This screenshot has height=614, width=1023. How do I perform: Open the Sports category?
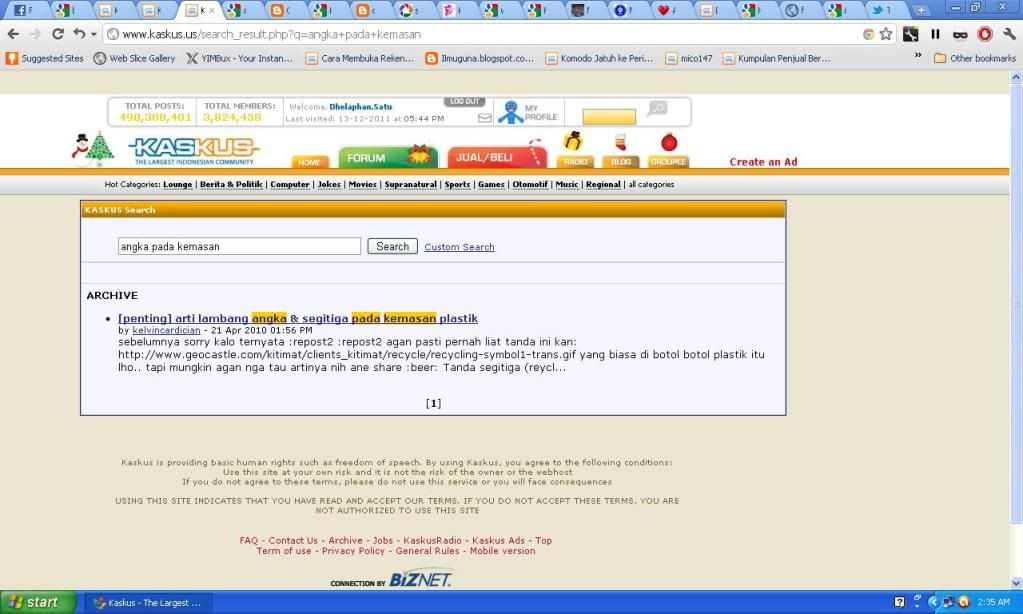(457, 185)
